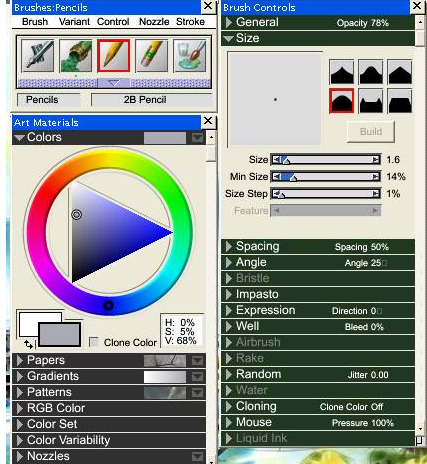Swap main and additional colors
The height and width of the screenshot is (464, 427).
point(28,344)
